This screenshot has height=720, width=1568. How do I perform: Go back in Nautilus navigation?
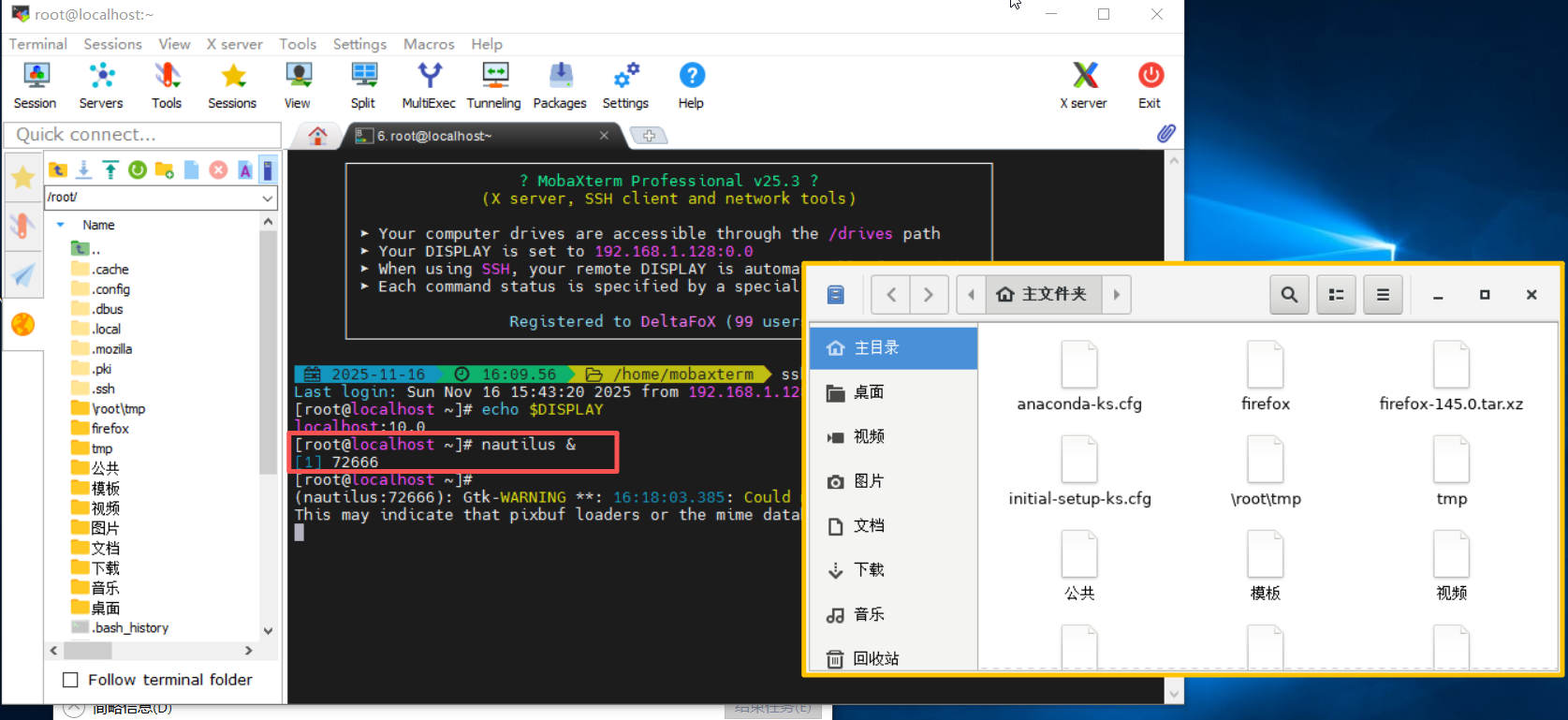click(x=891, y=295)
